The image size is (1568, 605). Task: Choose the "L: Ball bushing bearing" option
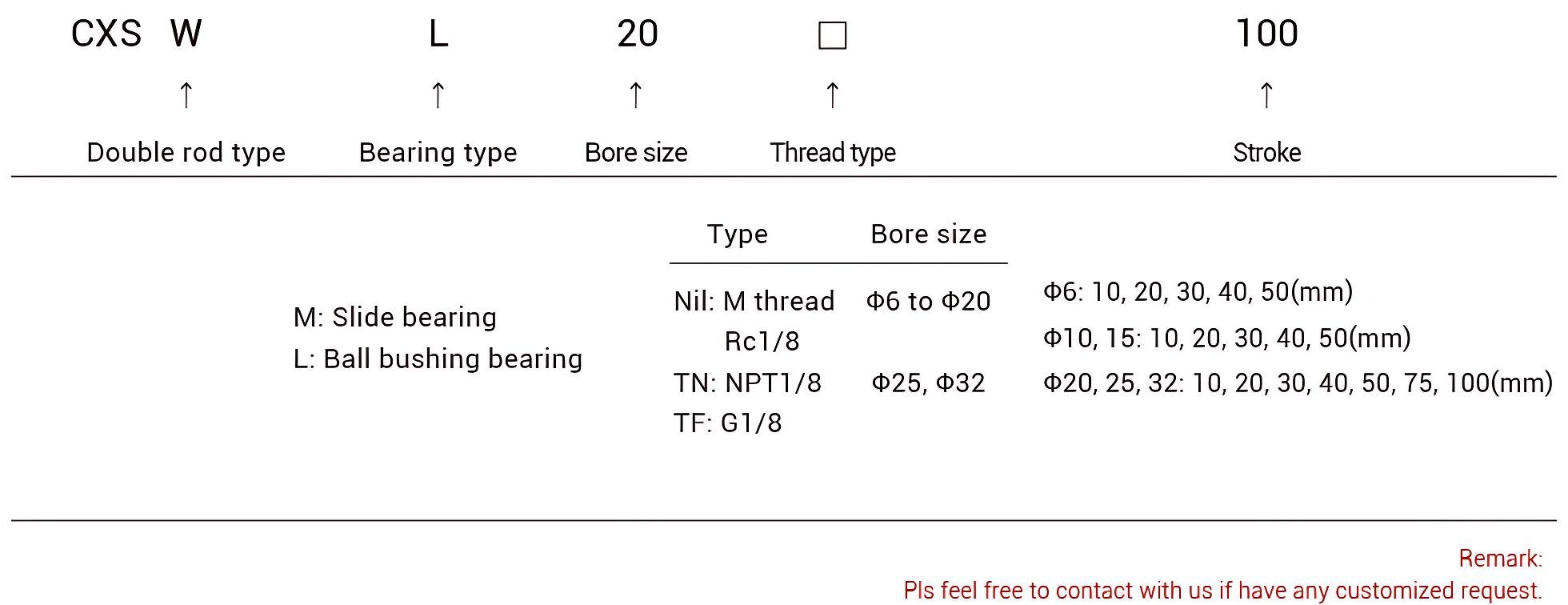pos(438,359)
